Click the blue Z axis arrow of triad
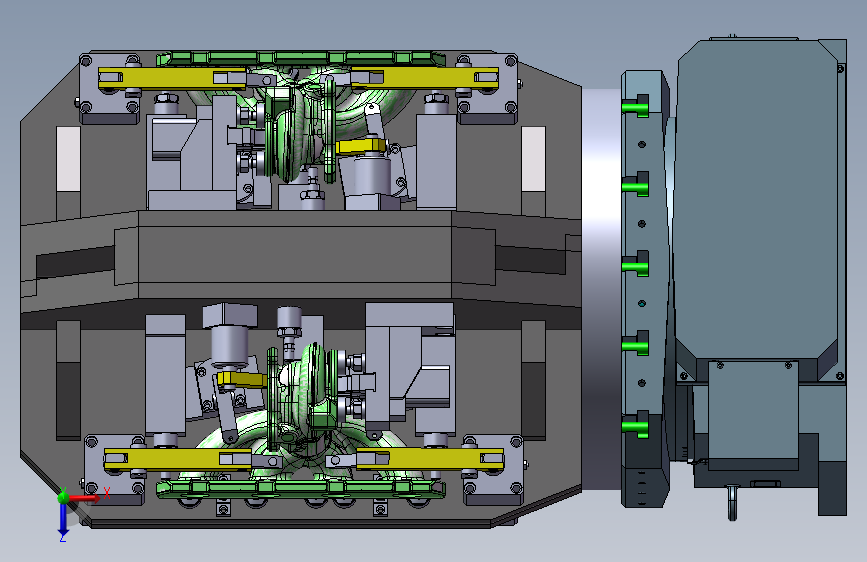 click(x=63, y=521)
